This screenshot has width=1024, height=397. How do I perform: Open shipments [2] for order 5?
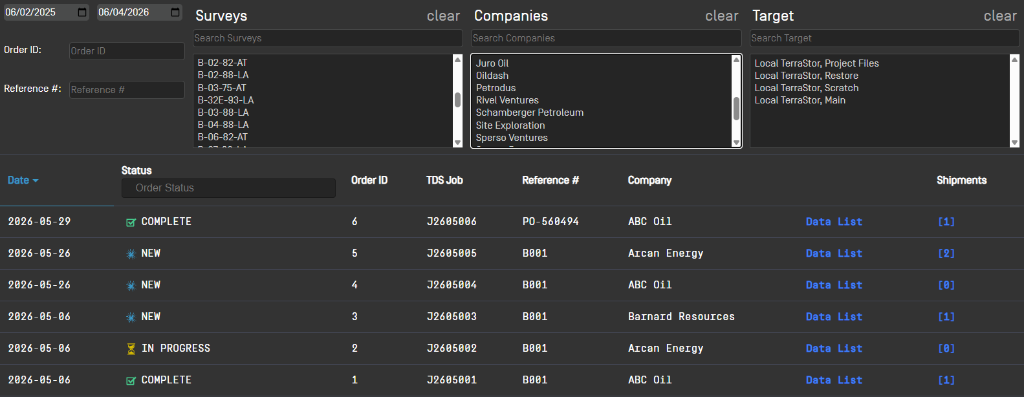coord(946,253)
